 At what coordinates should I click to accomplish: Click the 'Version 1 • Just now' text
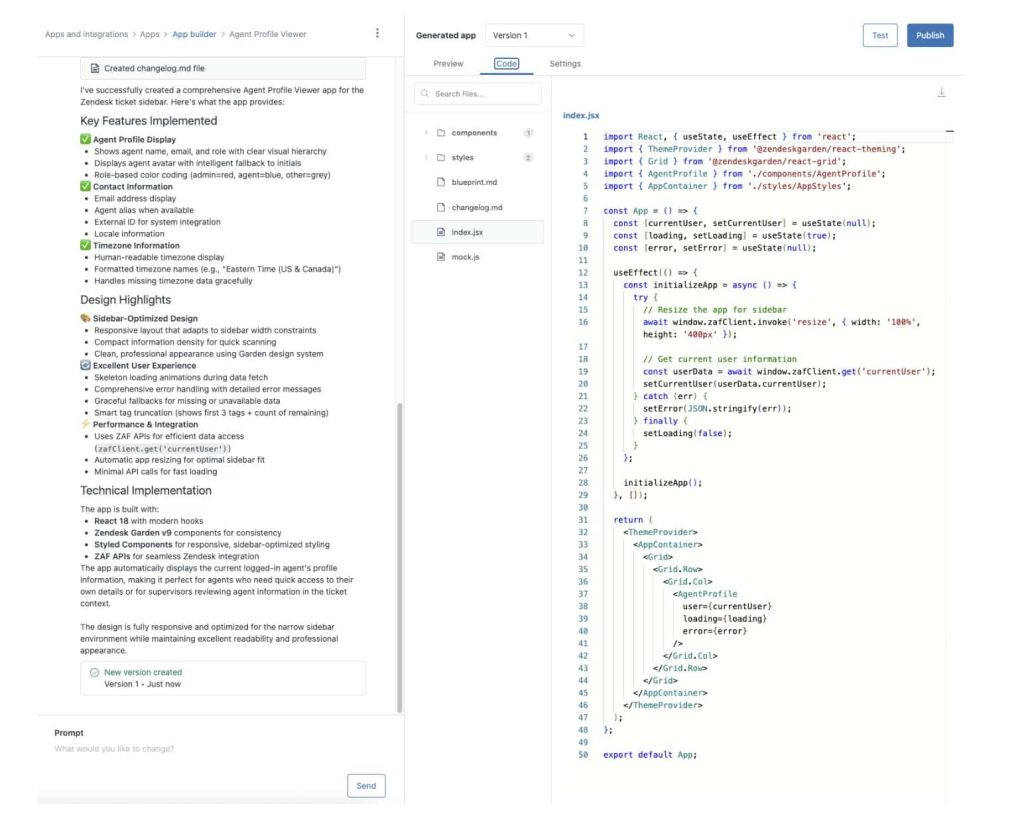click(142, 684)
